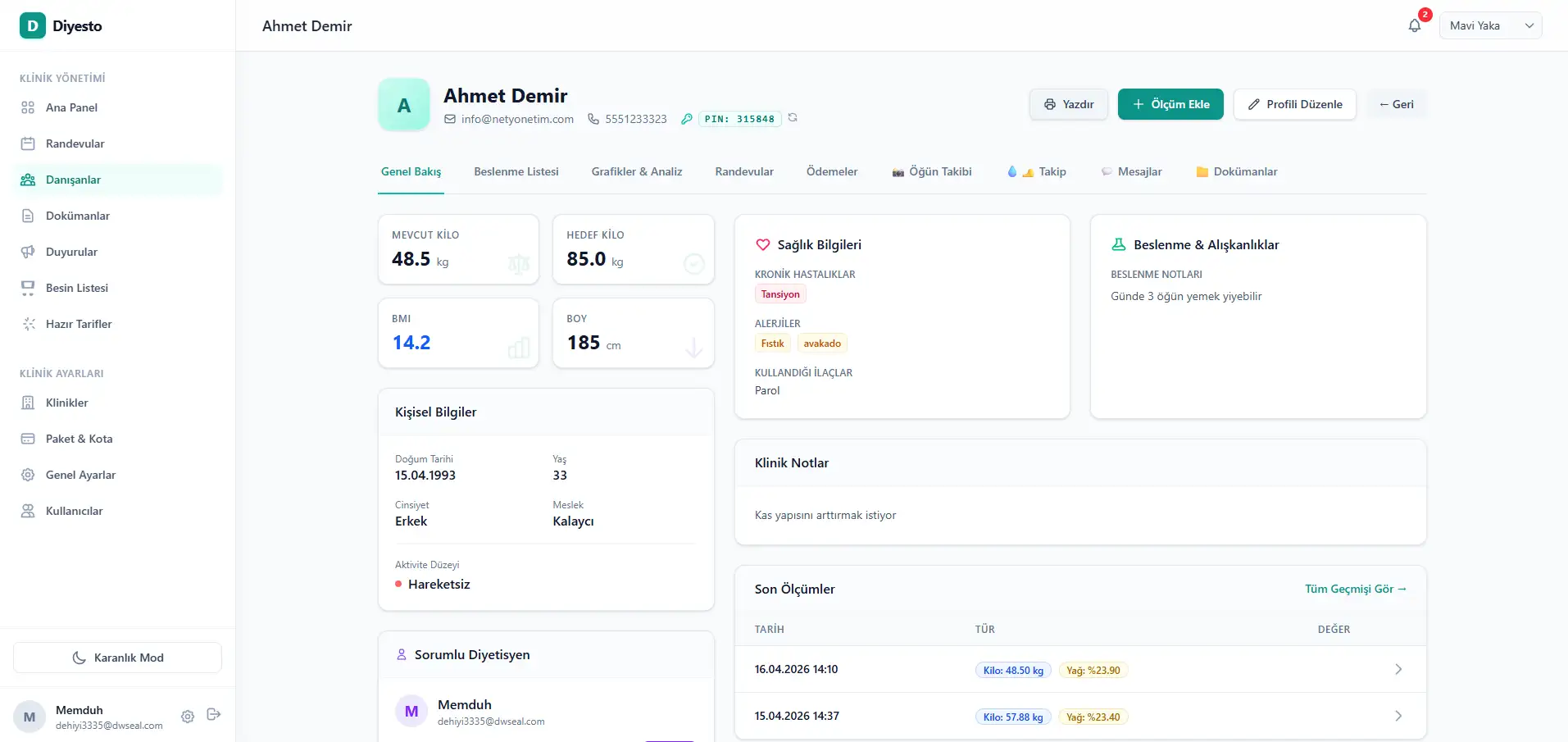Regenerate the PIN with refresh icon
Screen dimensions: 1568x742
(x=793, y=118)
